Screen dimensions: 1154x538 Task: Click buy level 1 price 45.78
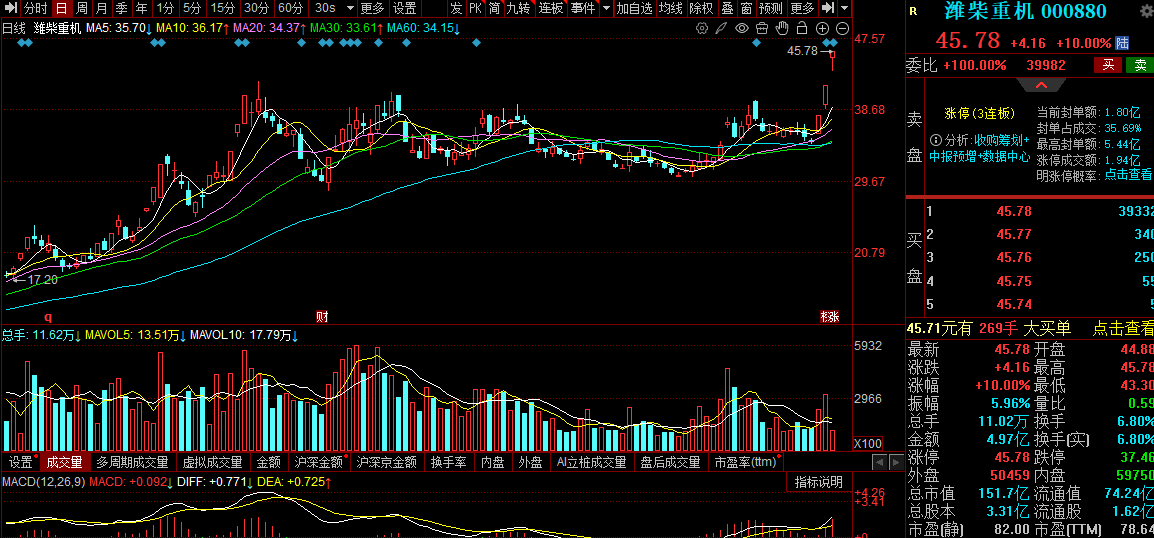coord(1014,211)
